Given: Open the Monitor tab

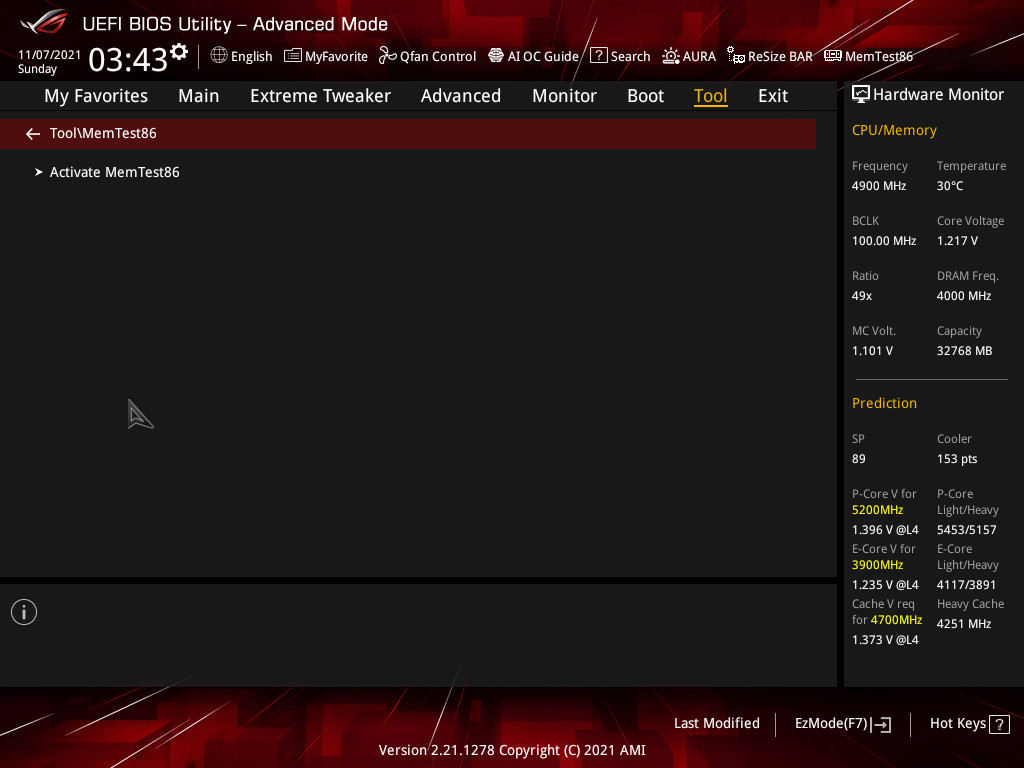Looking at the screenshot, I should tap(564, 95).
